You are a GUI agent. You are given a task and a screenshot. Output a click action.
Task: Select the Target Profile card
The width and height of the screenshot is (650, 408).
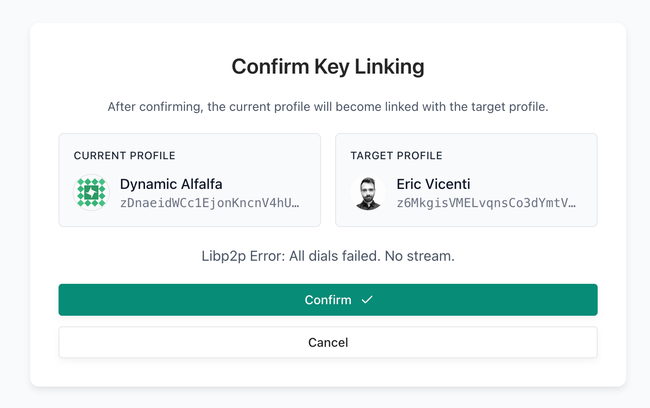[466, 180]
